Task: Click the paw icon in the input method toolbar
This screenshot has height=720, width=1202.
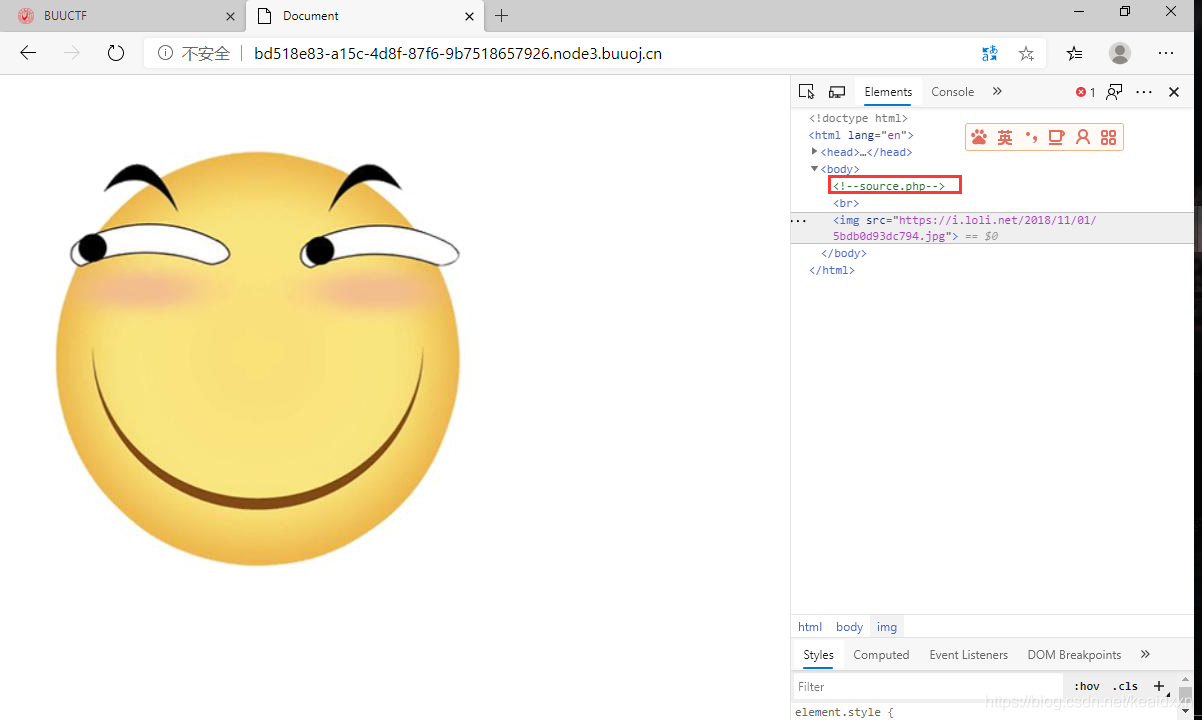Action: click(979, 138)
